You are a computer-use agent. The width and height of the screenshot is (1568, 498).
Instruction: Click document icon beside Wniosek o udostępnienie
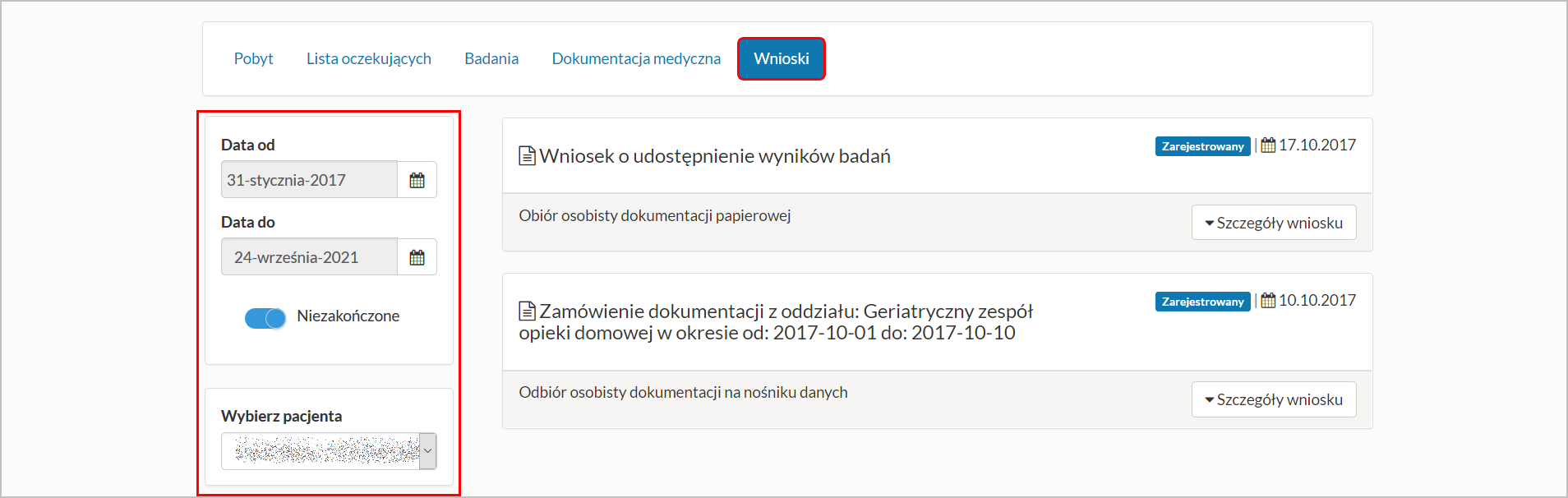click(527, 156)
